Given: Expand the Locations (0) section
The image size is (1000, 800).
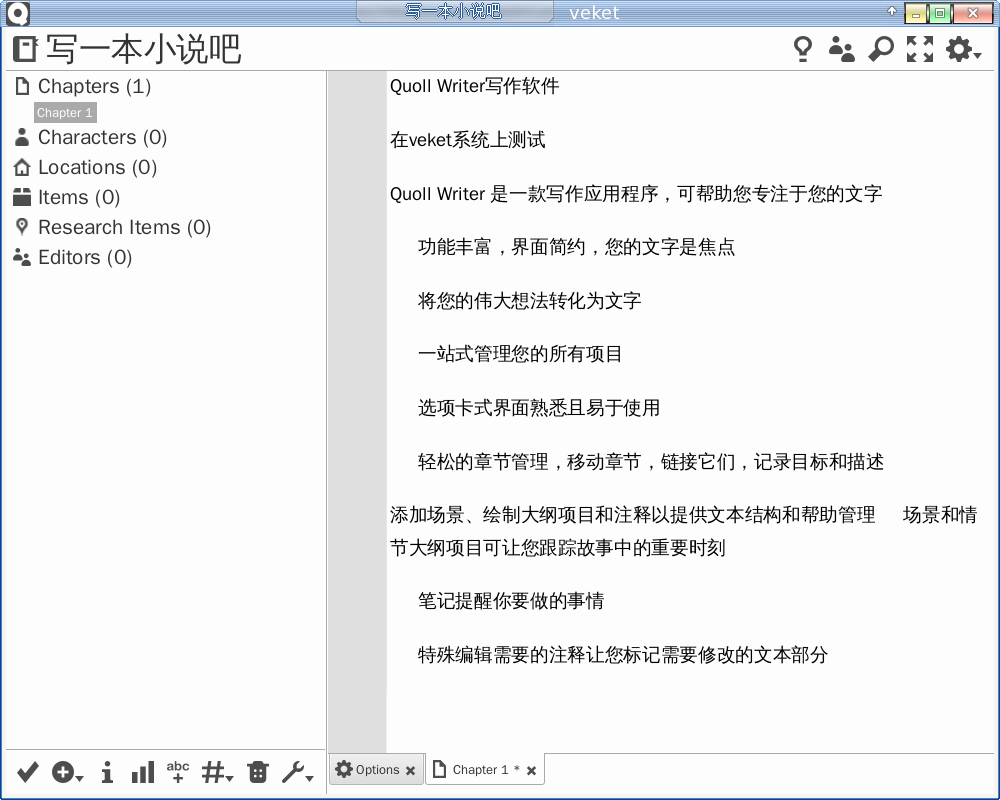Looking at the screenshot, I should [x=97, y=167].
